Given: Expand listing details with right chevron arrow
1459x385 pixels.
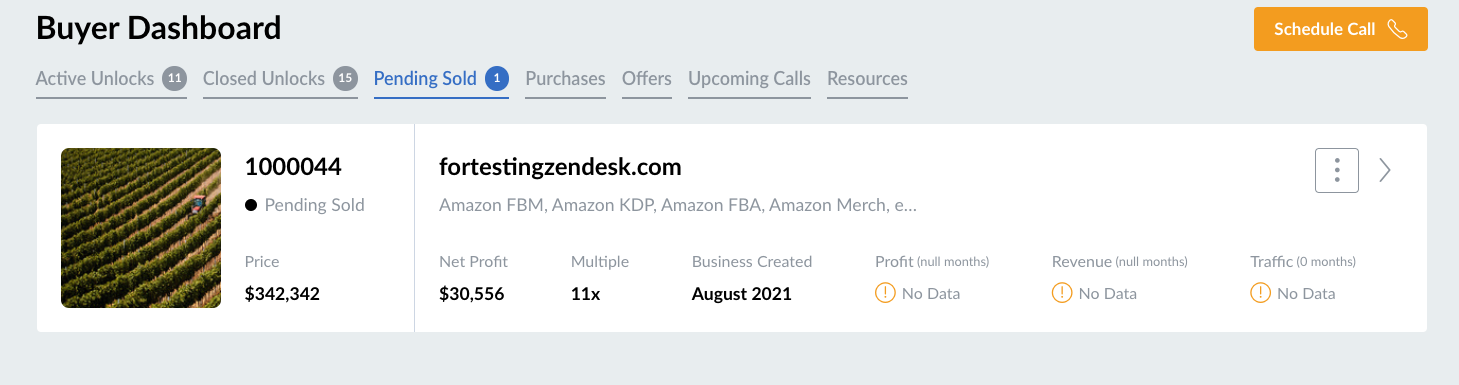Looking at the screenshot, I should 1385,170.
